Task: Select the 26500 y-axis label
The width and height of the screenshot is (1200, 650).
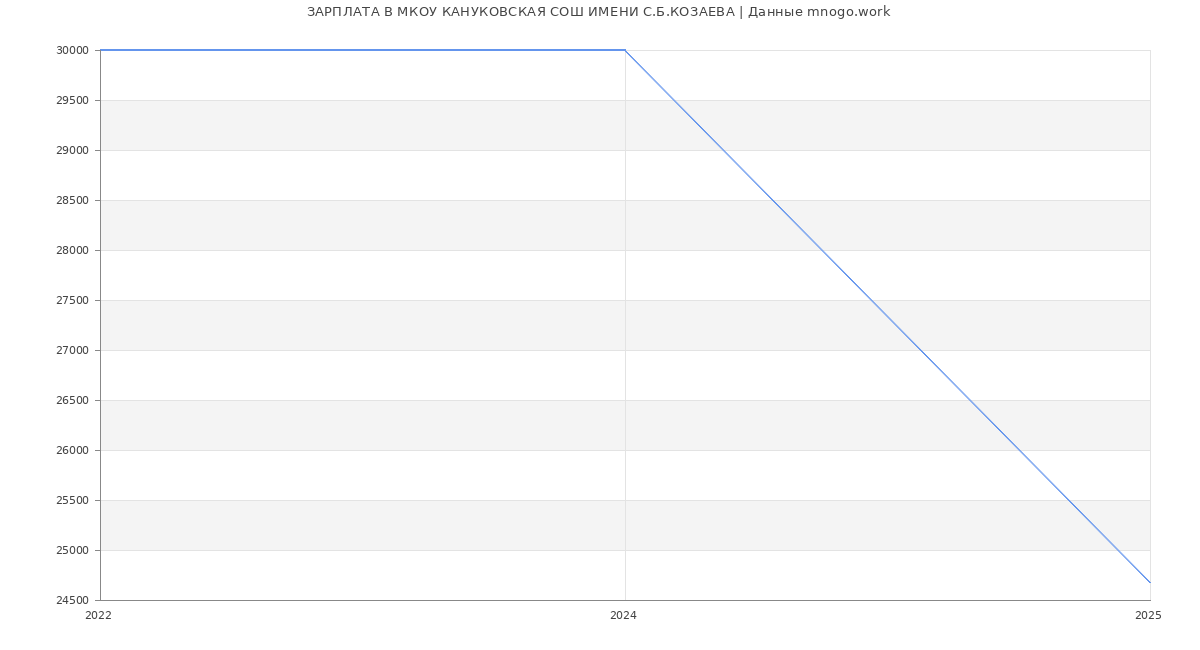Action: pos(73,401)
